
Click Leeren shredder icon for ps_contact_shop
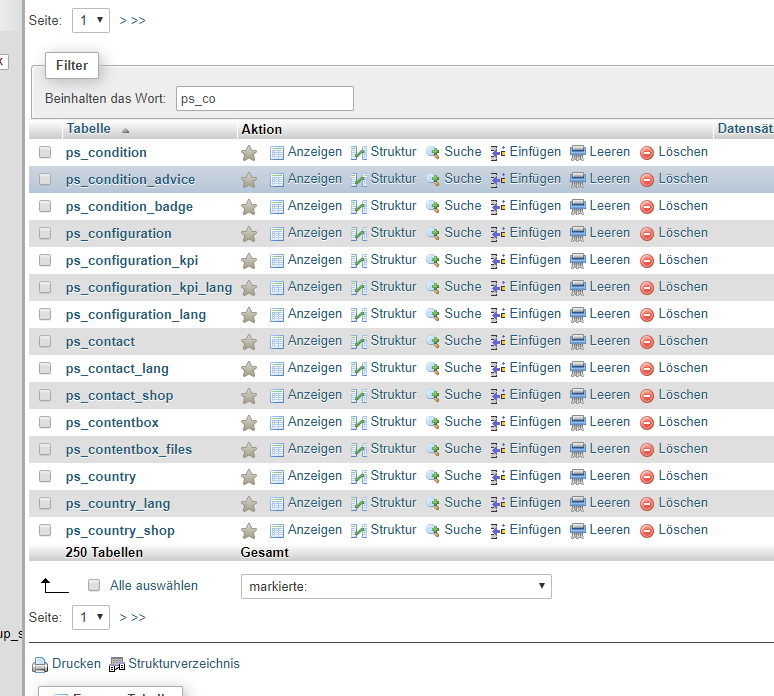[578, 396]
